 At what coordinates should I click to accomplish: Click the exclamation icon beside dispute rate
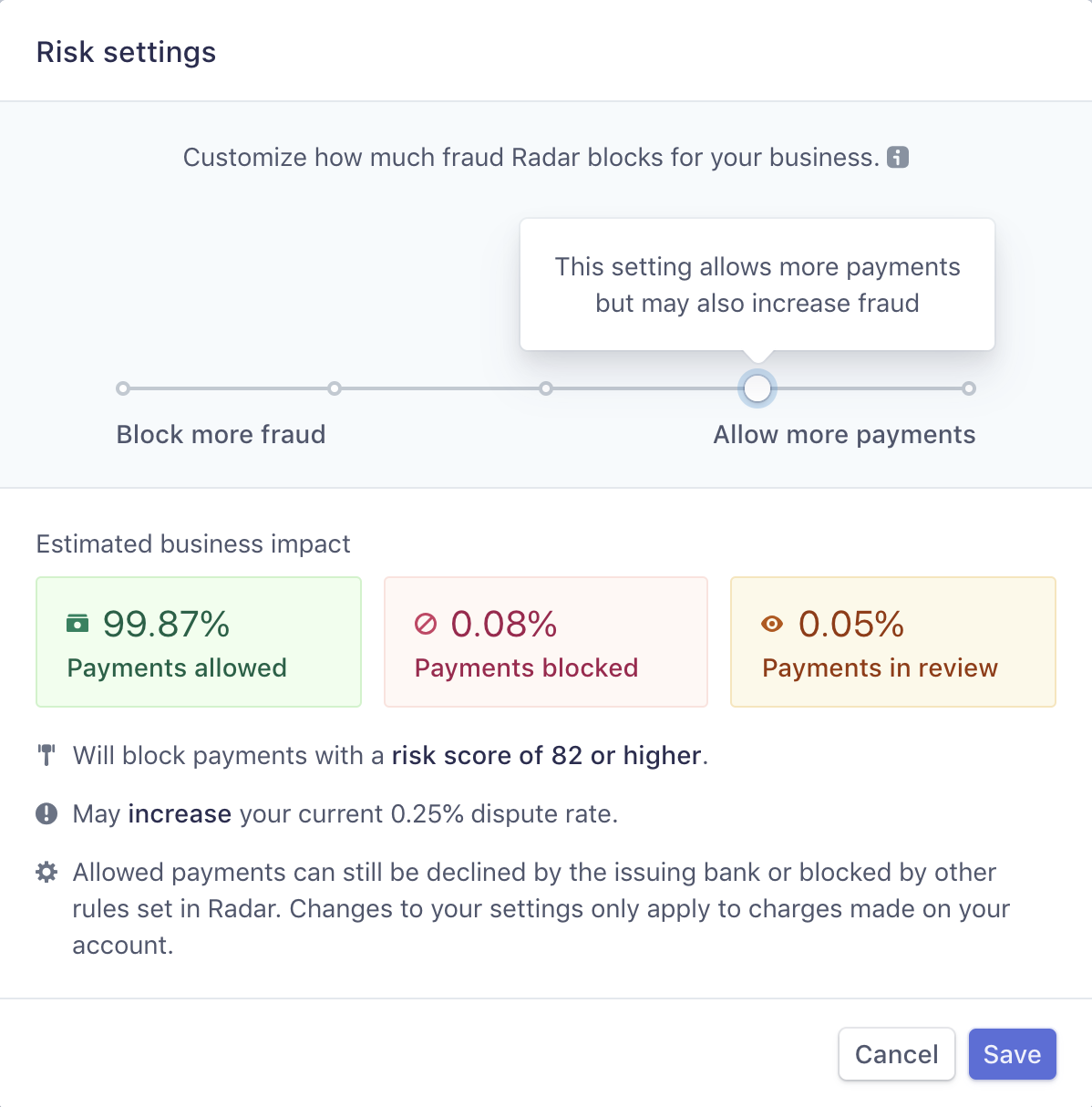tap(46, 813)
